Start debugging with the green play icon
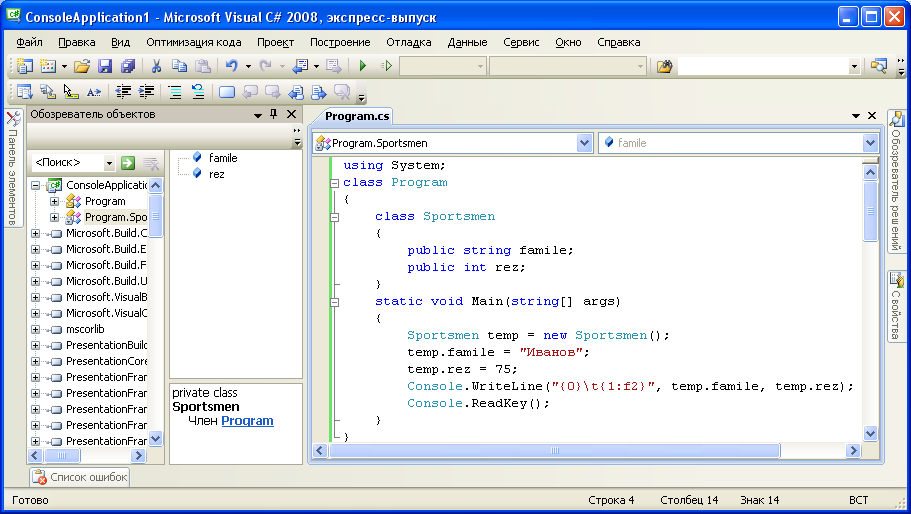This screenshot has width=911, height=514. coord(363,66)
